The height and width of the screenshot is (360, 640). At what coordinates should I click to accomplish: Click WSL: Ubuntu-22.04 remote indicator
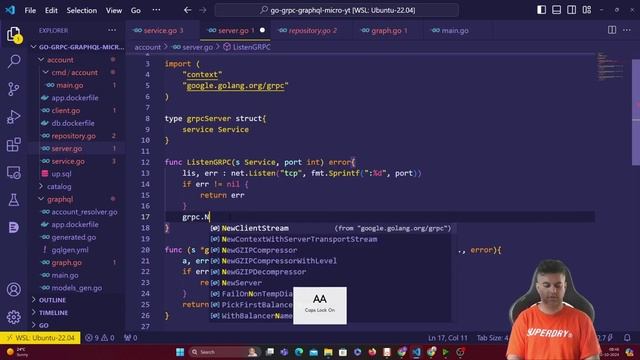[40, 338]
